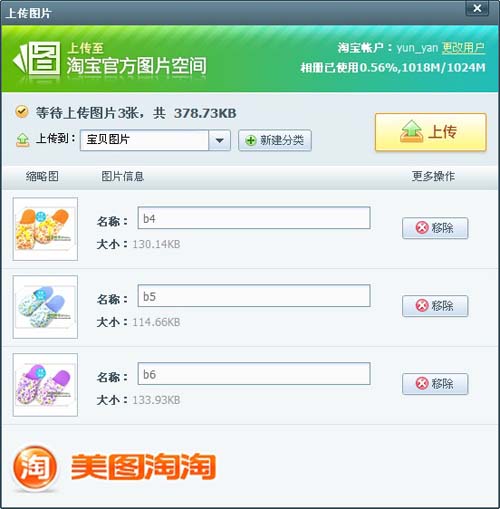The width and height of the screenshot is (500, 509).
Task: Click the 更多操作 column header
Action: coord(433,176)
